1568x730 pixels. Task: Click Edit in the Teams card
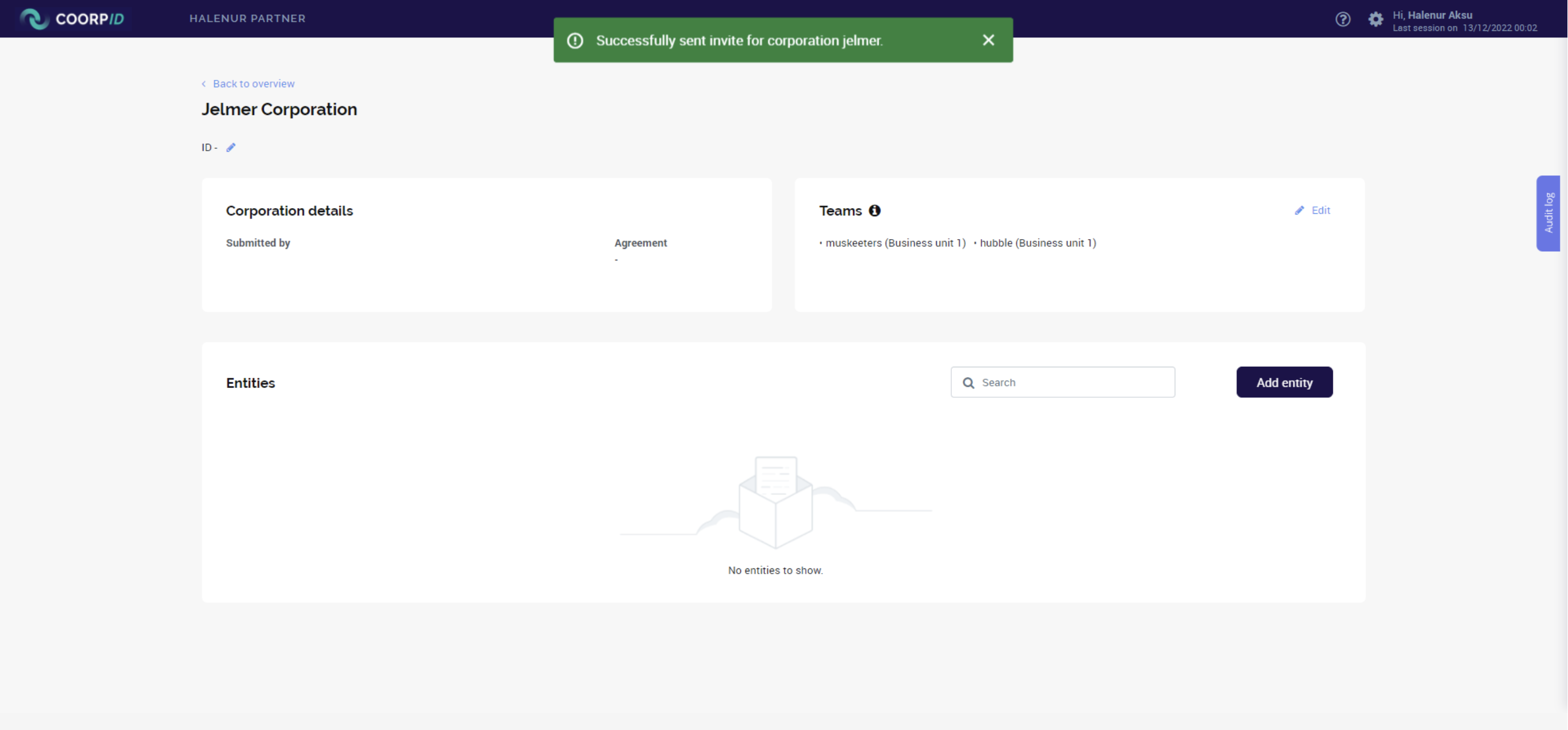tap(1312, 210)
